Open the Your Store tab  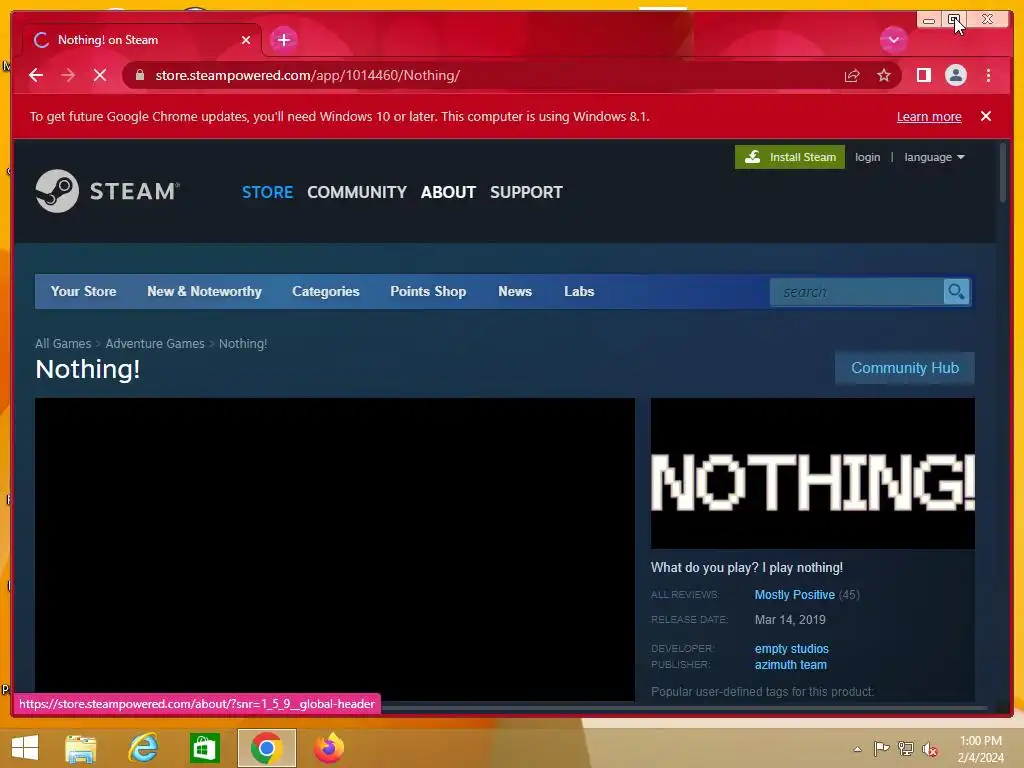(84, 291)
